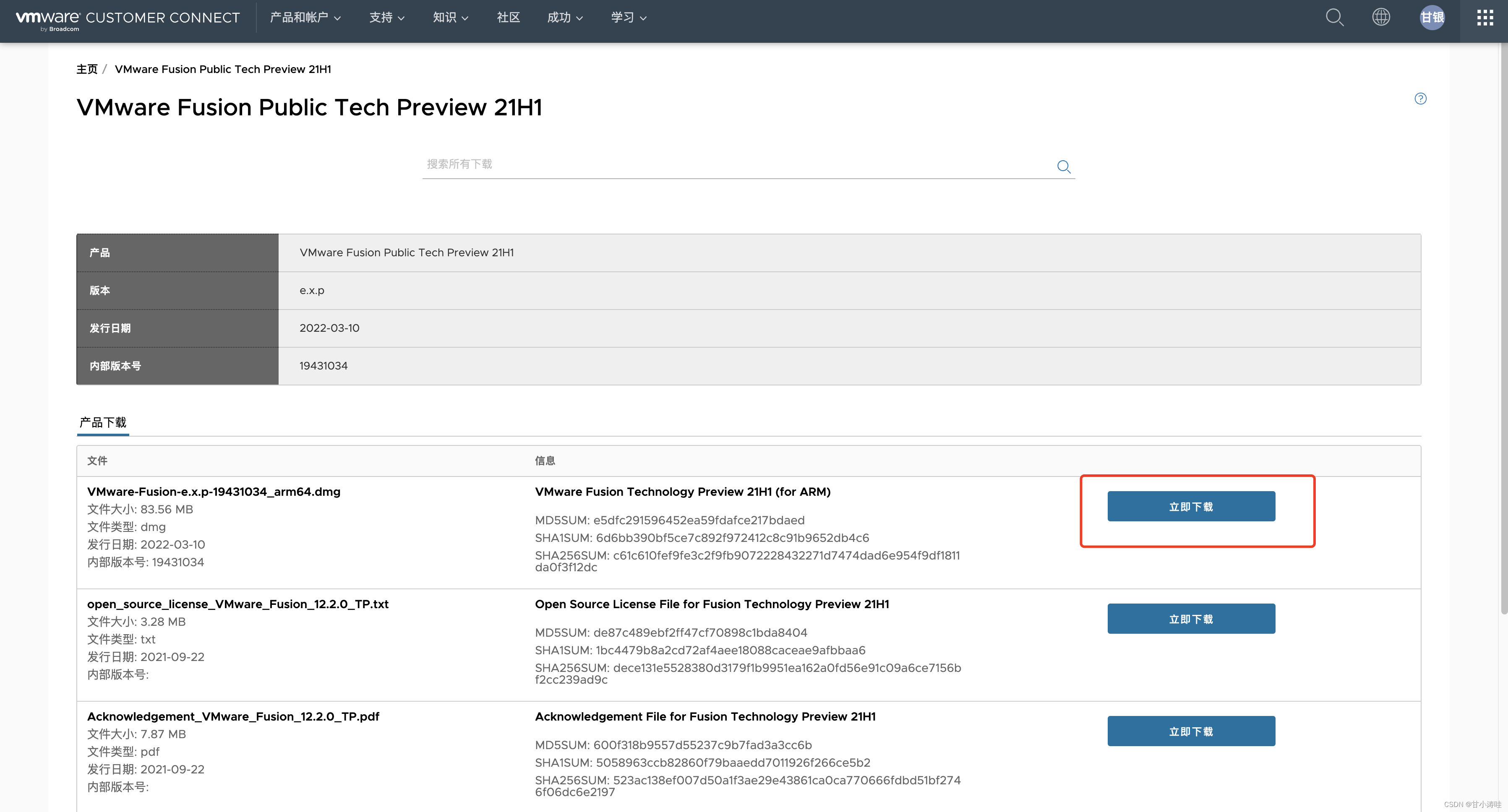Download the open source license txt file
This screenshot has height=812, width=1508.
(x=1191, y=618)
